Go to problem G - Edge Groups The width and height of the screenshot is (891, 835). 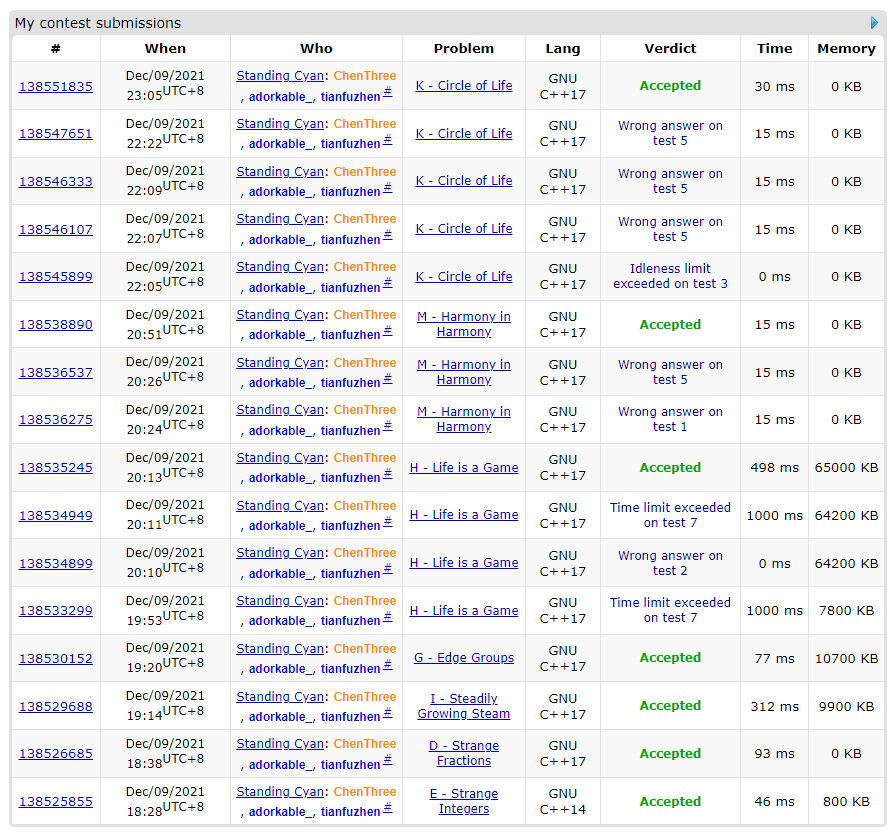point(464,658)
